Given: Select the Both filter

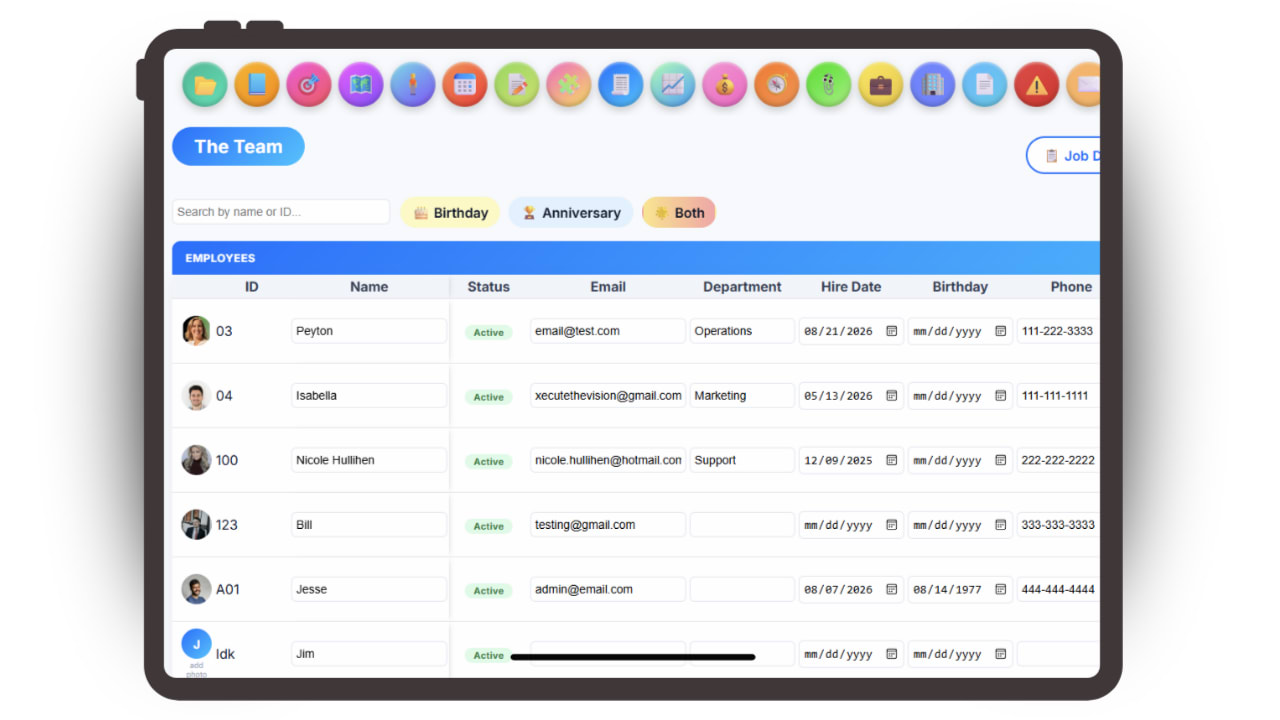Looking at the screenshot, I should (x=679, y=212).
